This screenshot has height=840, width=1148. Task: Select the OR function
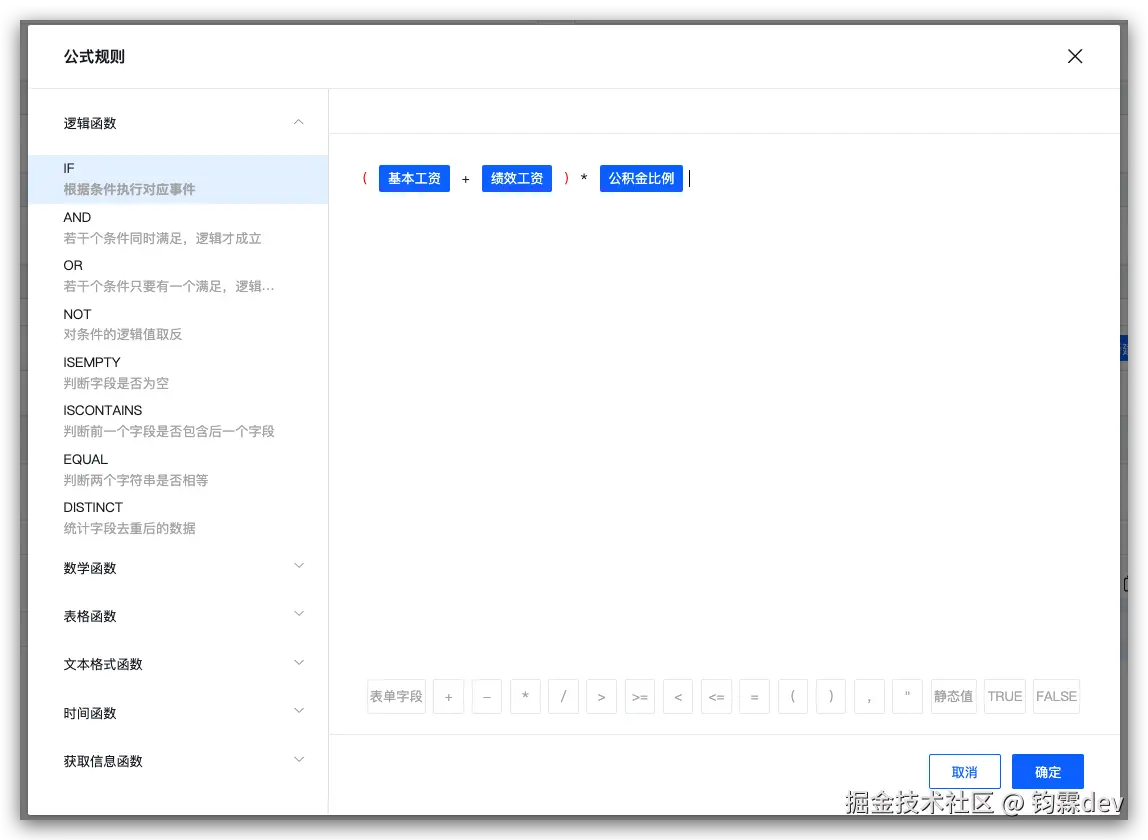click(178, 276)
